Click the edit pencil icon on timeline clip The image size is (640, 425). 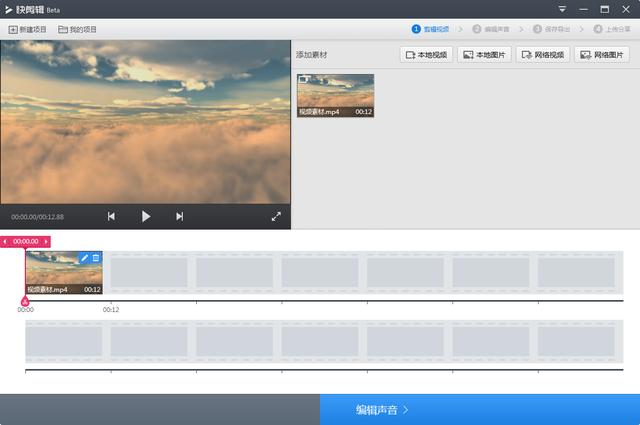tap(84, 258)
